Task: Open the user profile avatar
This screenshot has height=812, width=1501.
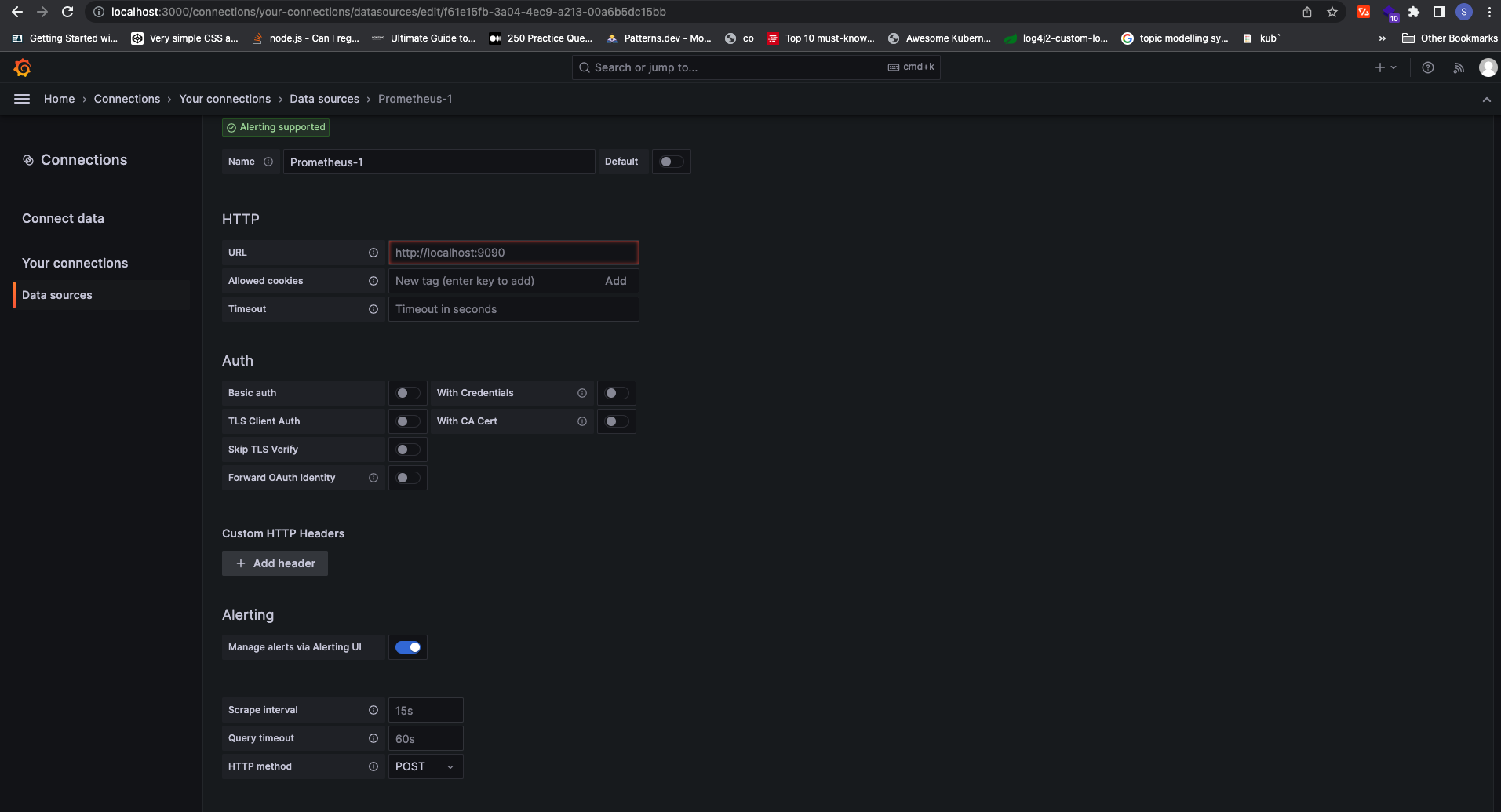Action: [x=1488, y=67]
